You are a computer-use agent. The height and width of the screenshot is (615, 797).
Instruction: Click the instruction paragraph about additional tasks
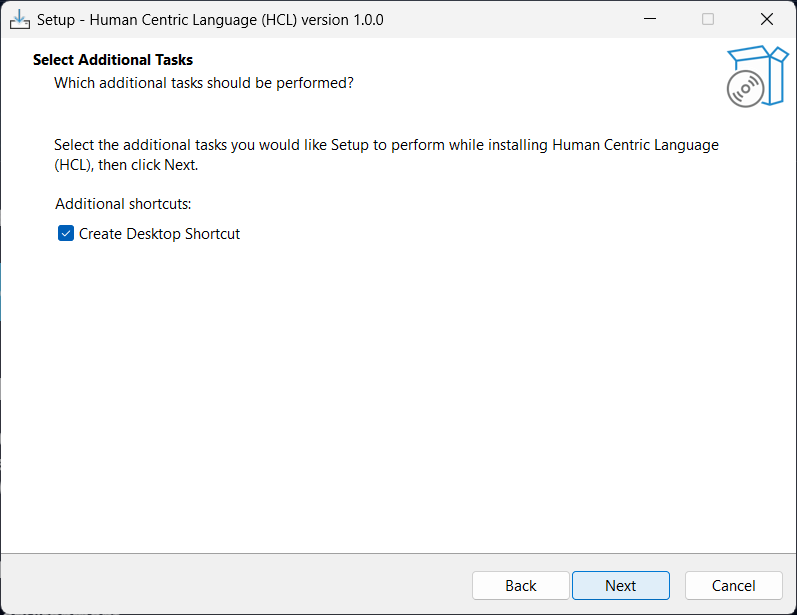tap(386, 155)
